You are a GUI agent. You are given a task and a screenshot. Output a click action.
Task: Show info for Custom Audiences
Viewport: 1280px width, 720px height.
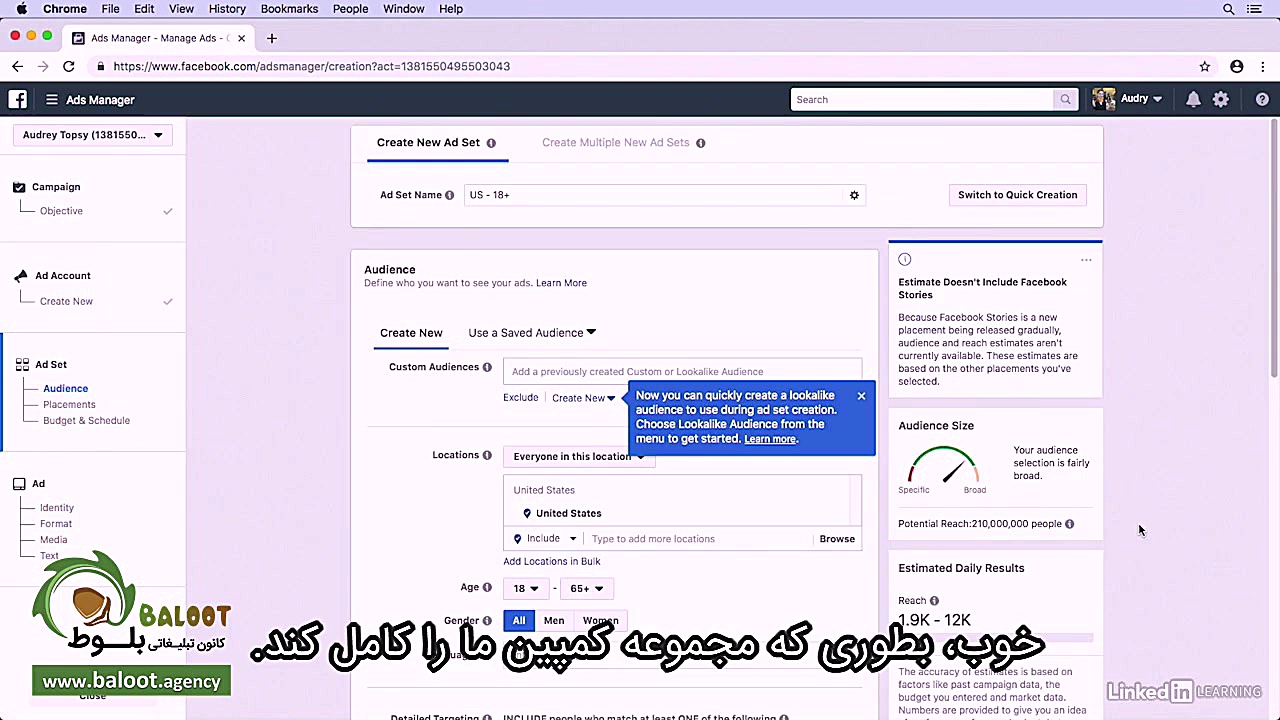(488, 367)
